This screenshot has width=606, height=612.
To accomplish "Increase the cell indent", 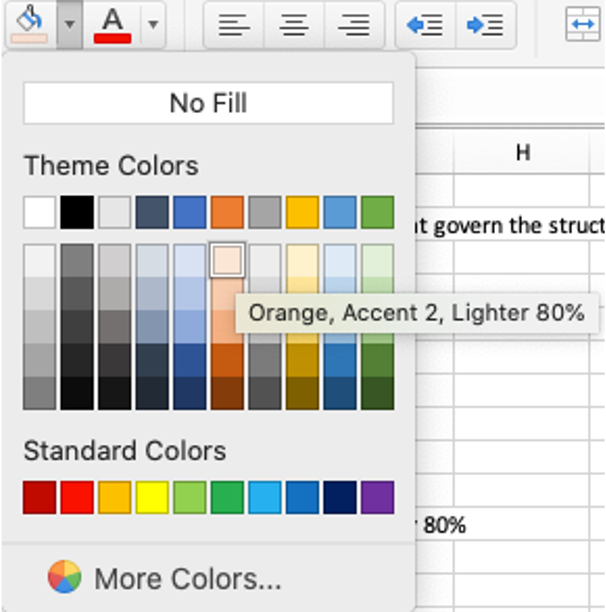I will point(485,24).
